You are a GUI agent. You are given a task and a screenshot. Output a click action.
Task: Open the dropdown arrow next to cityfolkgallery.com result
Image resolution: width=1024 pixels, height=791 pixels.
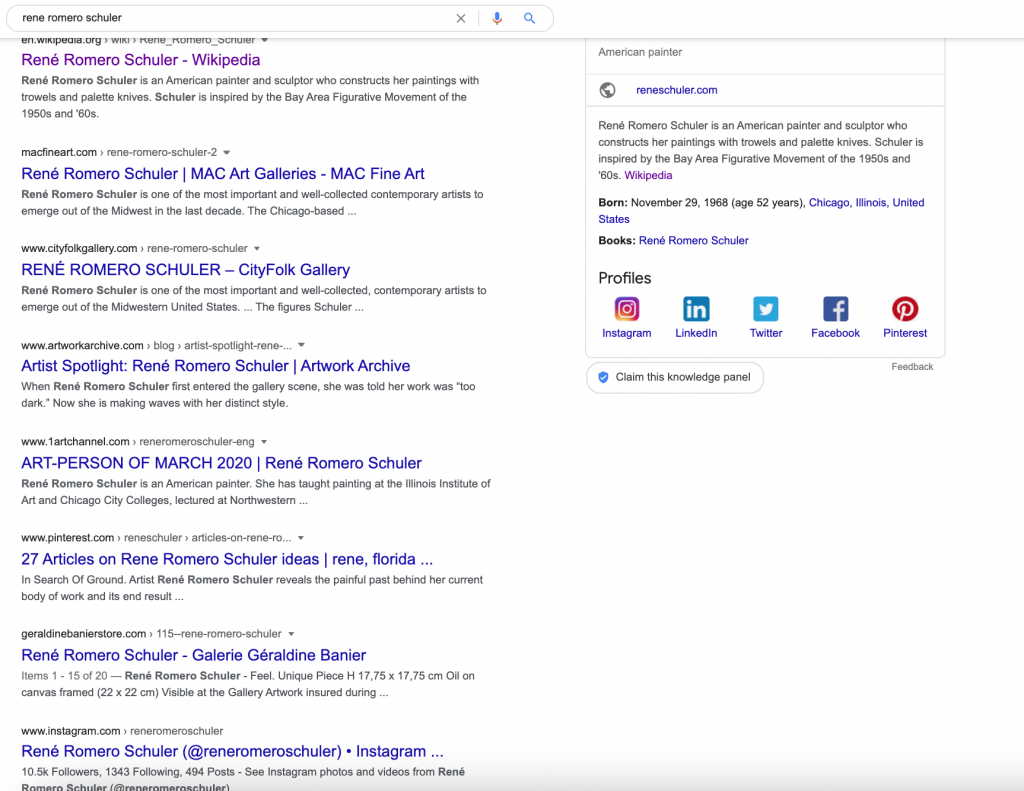pyautogui.click(x=257, y=249)
